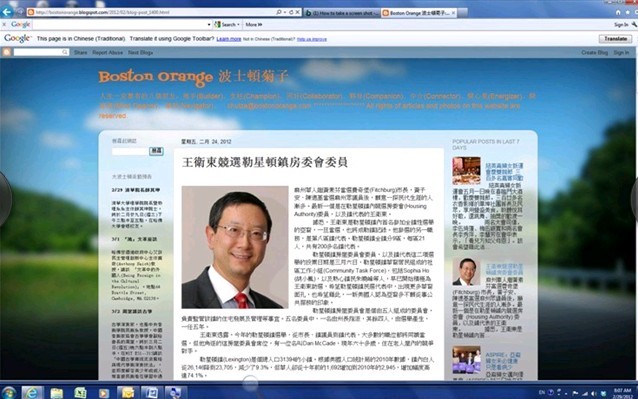Click the address bar refresh icon

point(291,12)
